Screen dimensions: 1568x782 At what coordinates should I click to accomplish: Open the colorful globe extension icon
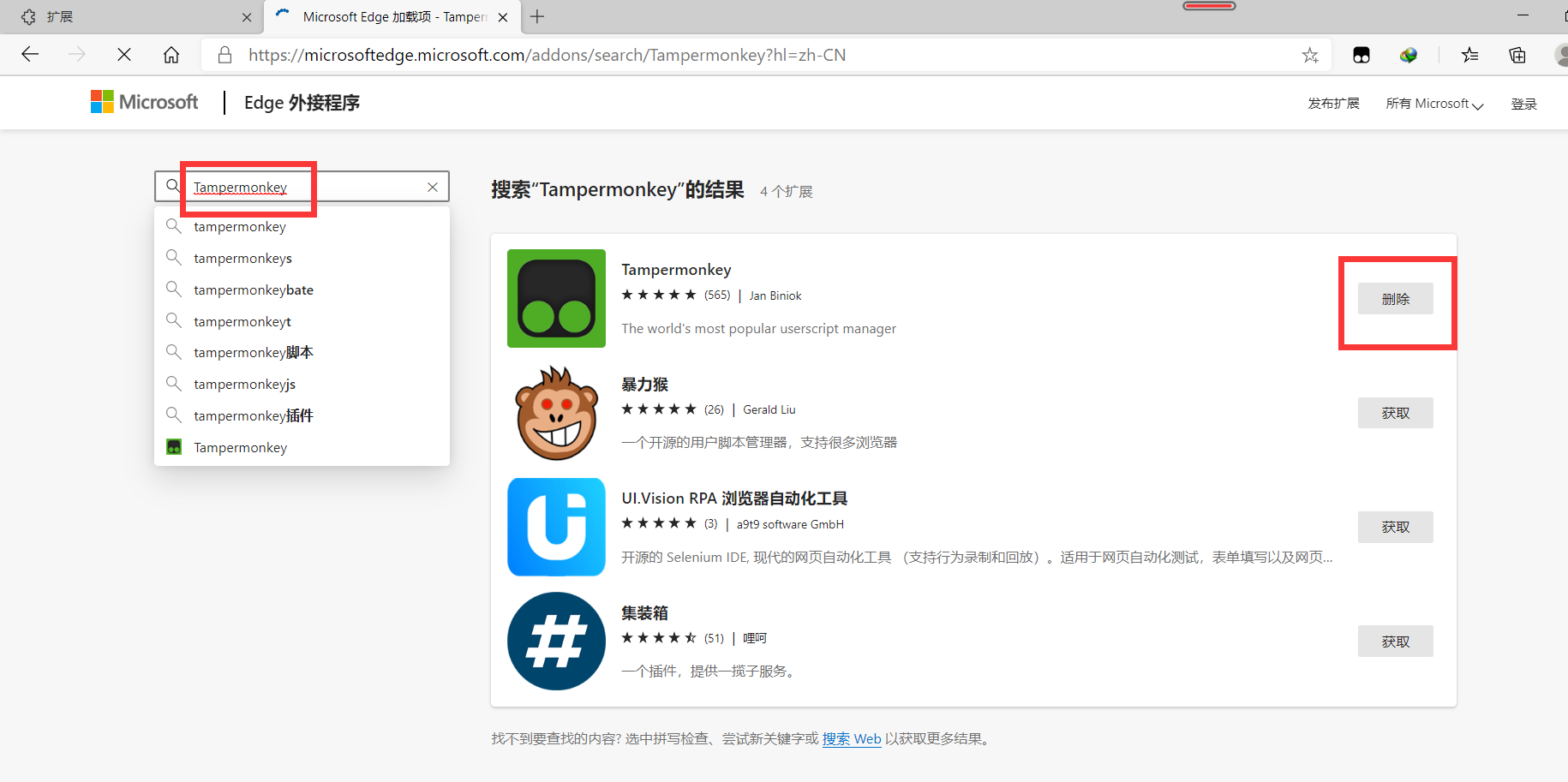tap(1409, 55)
